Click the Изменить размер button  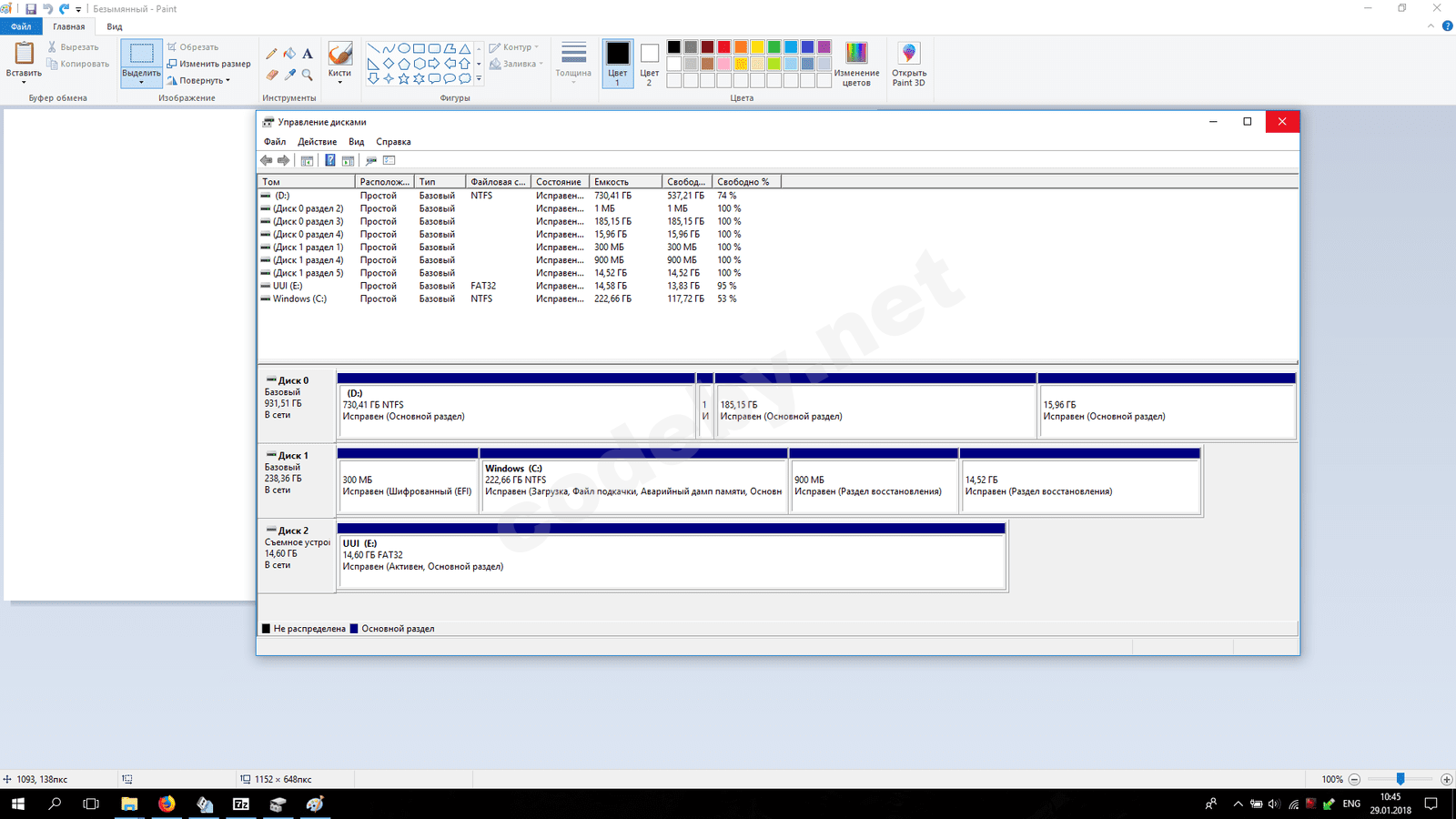tap(208, 64)
